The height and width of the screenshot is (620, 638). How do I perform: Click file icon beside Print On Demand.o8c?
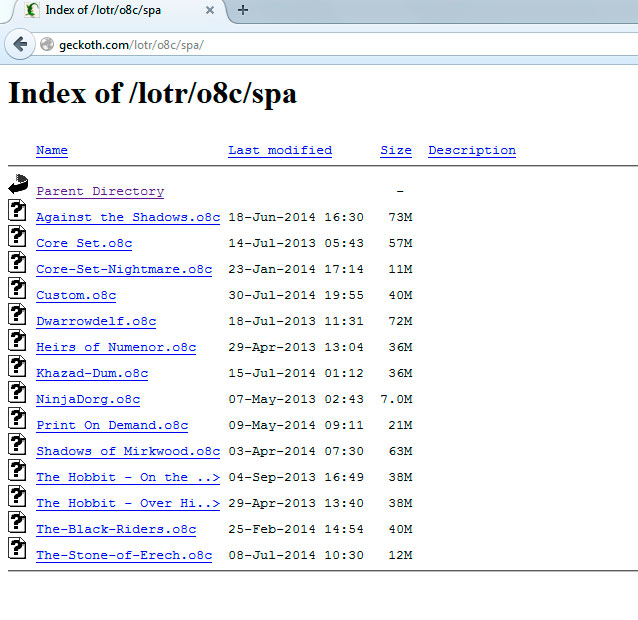pos(17,418)
